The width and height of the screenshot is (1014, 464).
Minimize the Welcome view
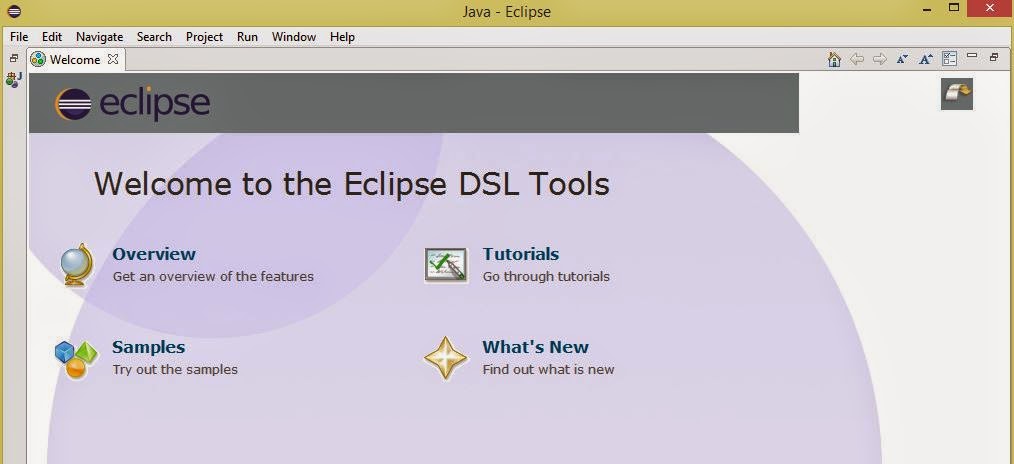971,56
